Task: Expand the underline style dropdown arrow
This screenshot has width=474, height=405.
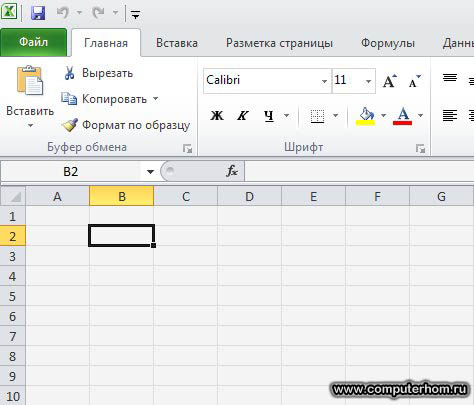Action: pyautogui.click(x=286, y=116)
